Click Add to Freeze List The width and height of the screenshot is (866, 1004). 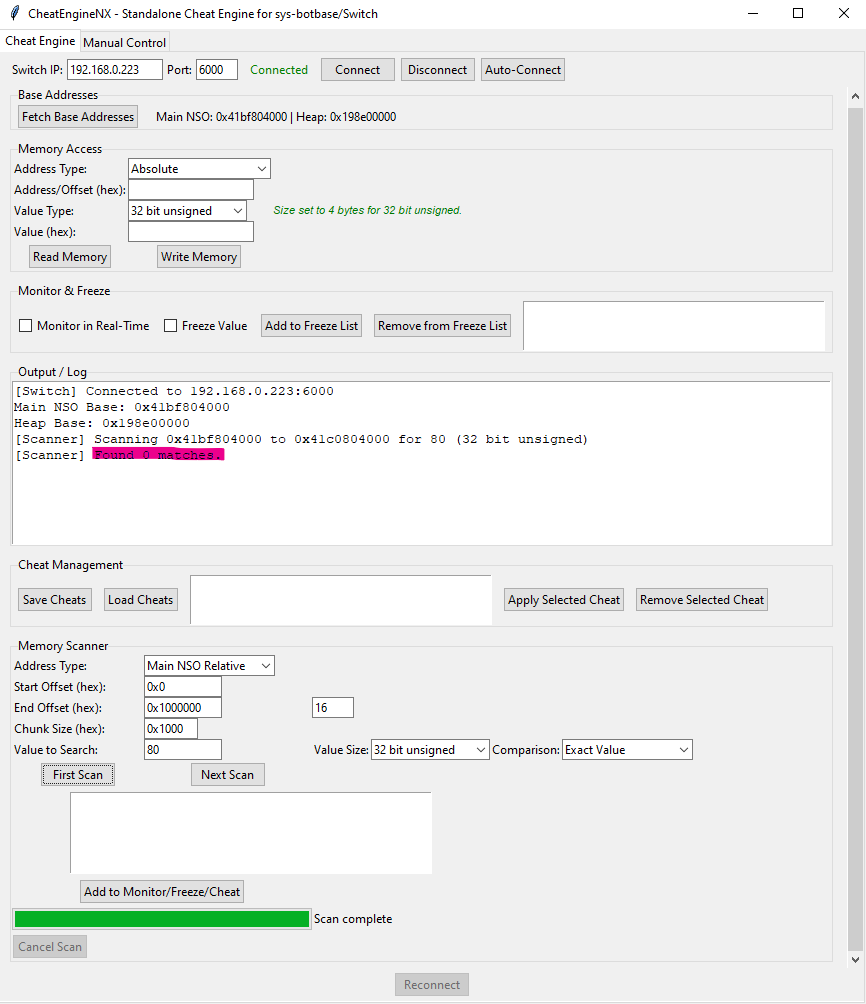click(311, 326)
